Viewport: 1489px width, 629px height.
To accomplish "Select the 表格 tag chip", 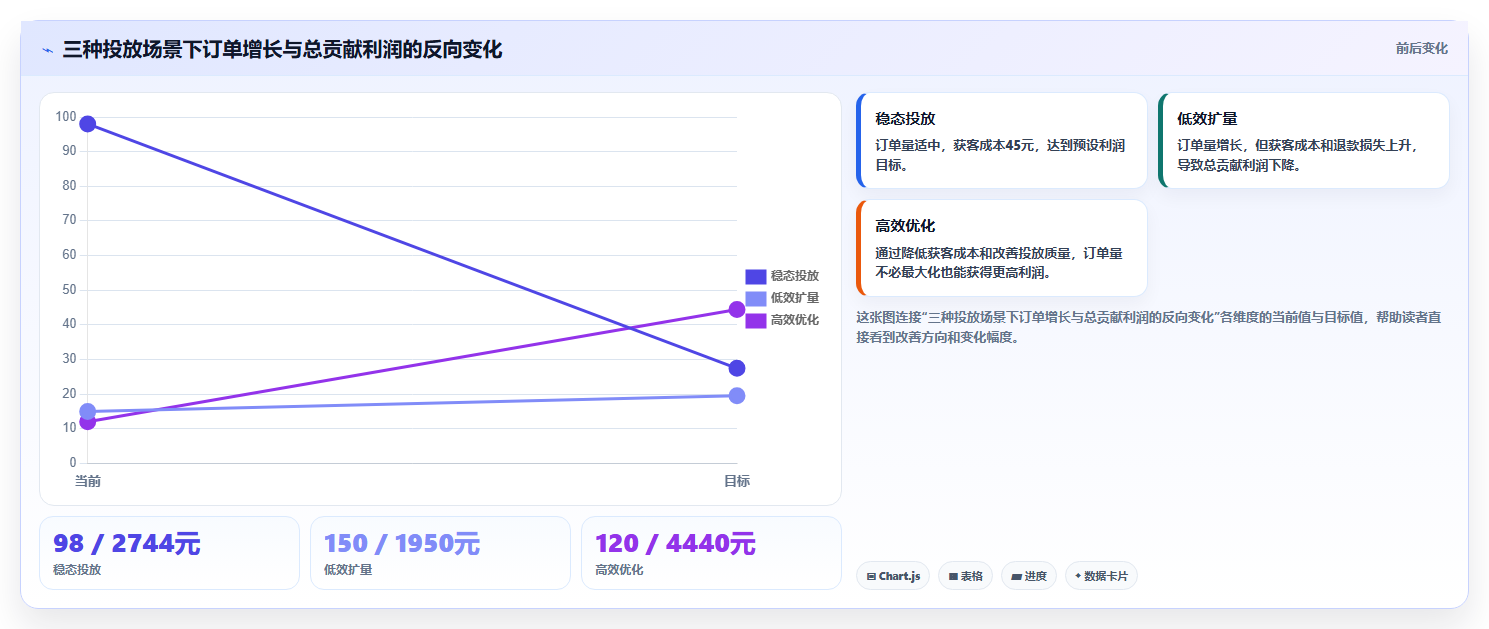I will (x=965, y=576).
